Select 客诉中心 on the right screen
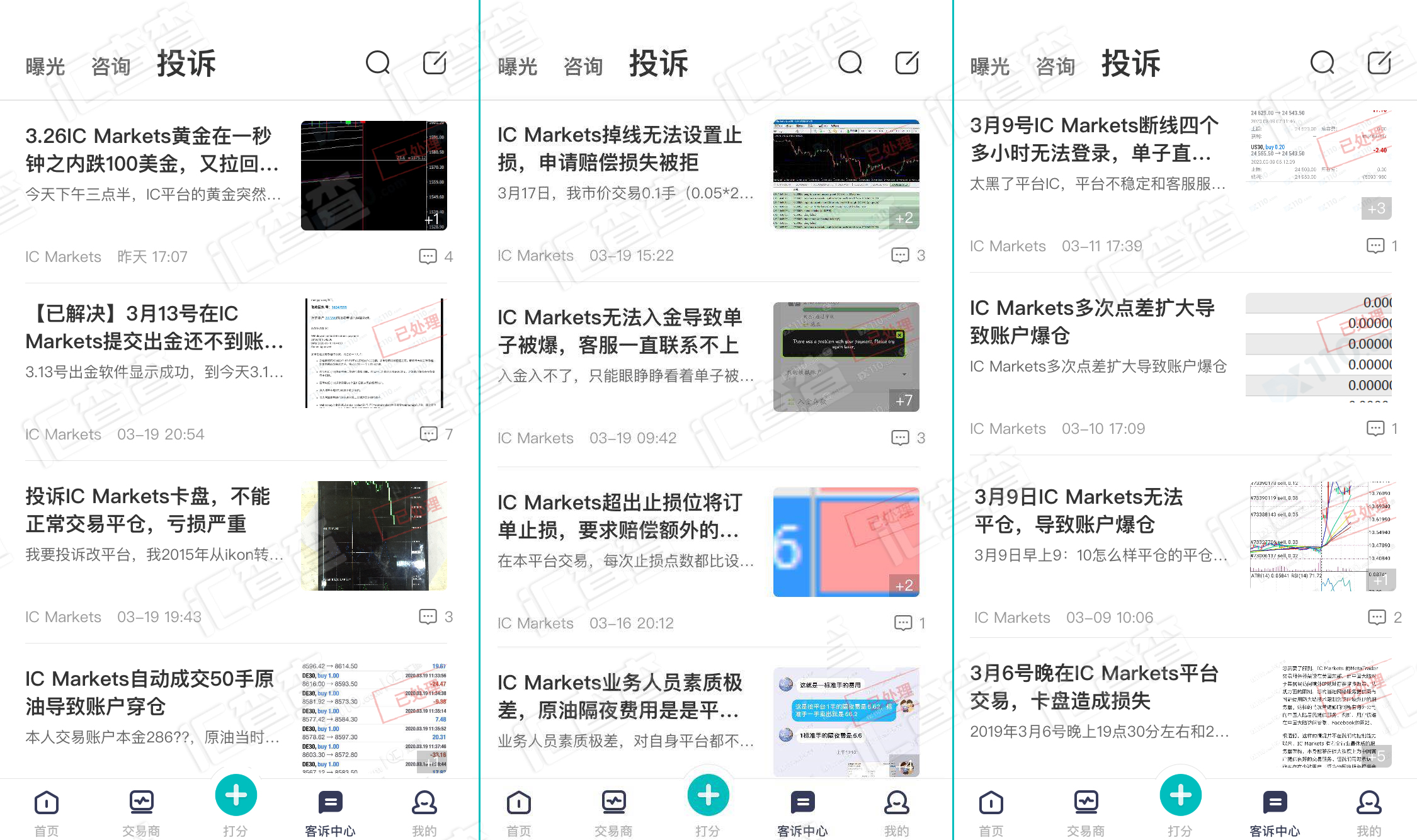 (1275, 813)
